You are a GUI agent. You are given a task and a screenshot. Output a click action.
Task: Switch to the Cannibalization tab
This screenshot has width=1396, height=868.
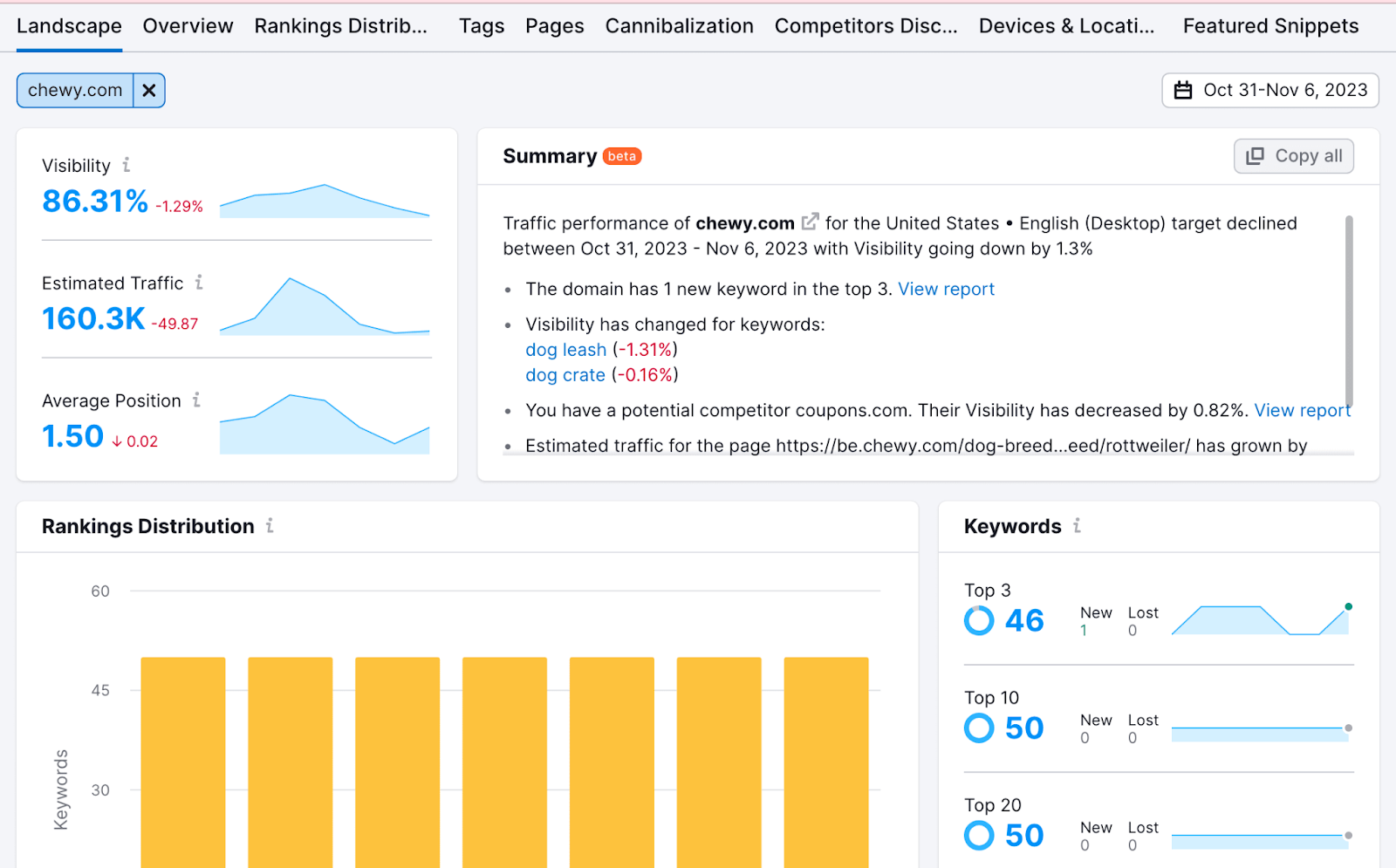pyautogui.click(x=679, y=26)
